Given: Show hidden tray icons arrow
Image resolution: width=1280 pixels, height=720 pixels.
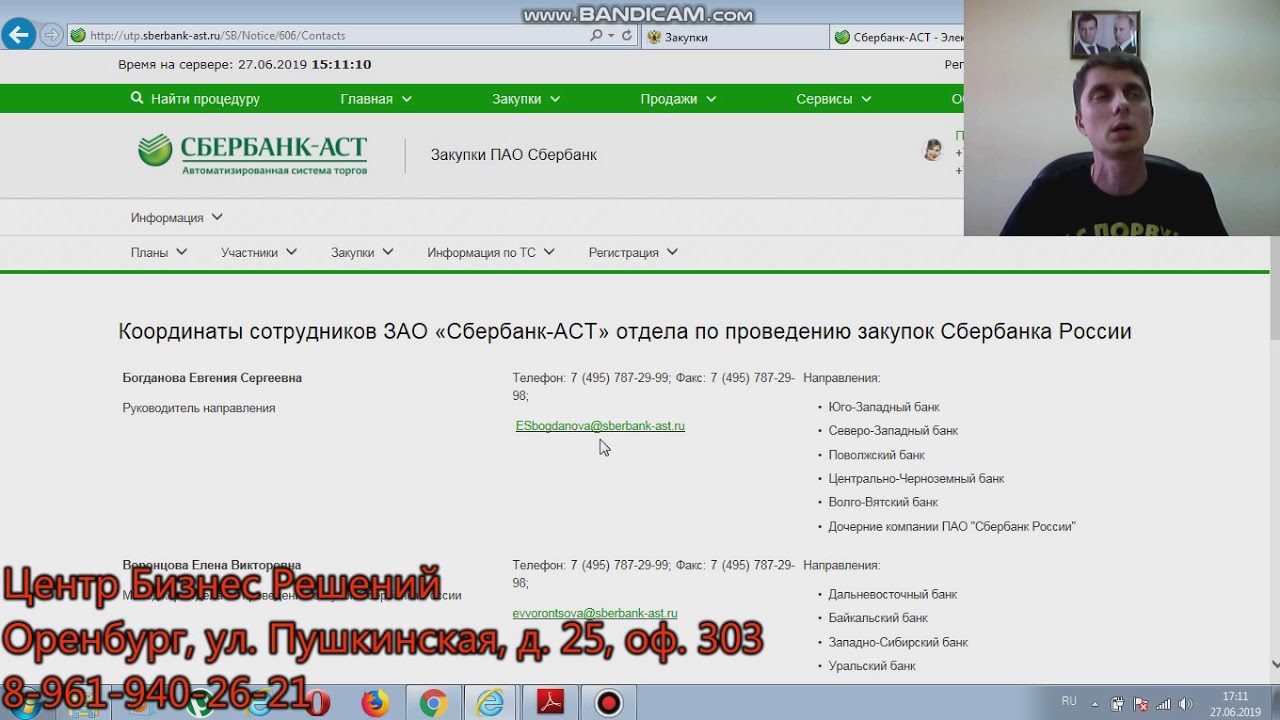Looking at the screenshot, I should point(1095,703).
